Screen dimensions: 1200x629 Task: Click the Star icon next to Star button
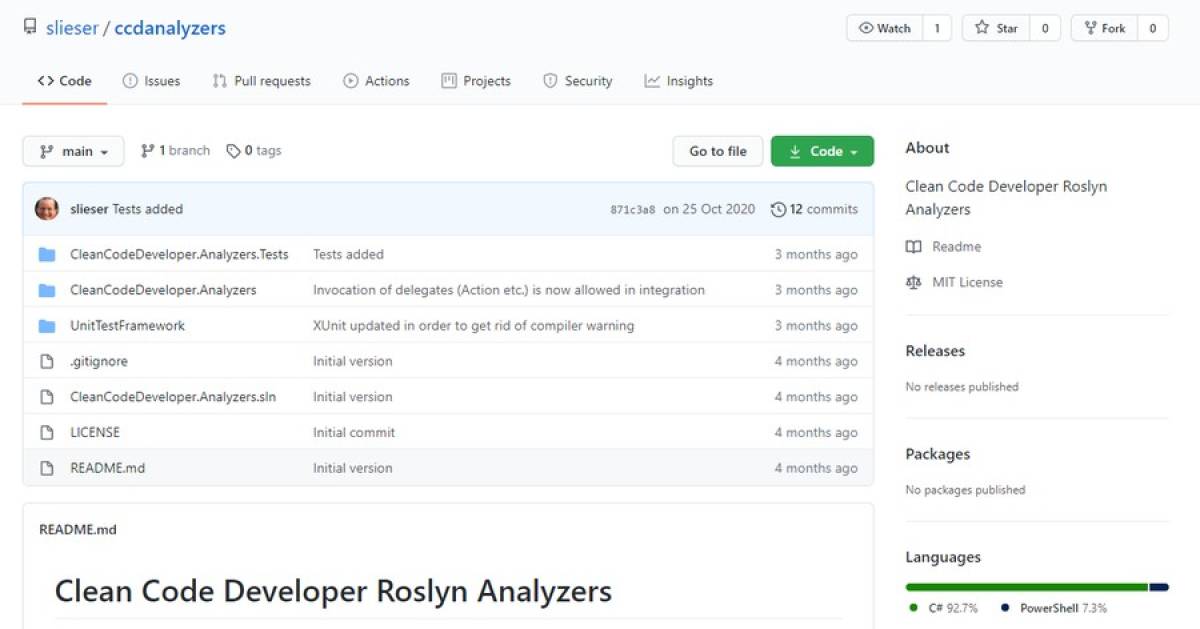coord(982,28)
